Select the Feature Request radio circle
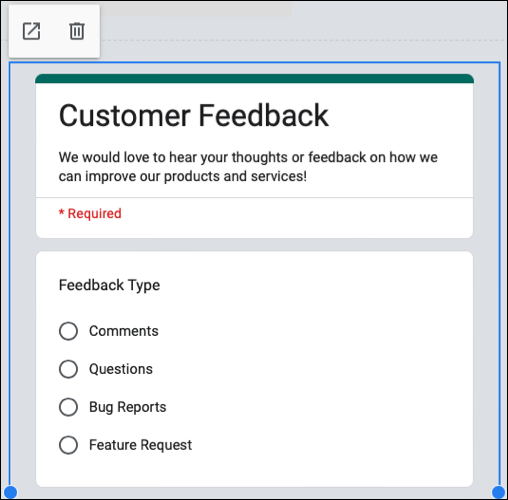This screenshot has height=500, width=508. 68,445
